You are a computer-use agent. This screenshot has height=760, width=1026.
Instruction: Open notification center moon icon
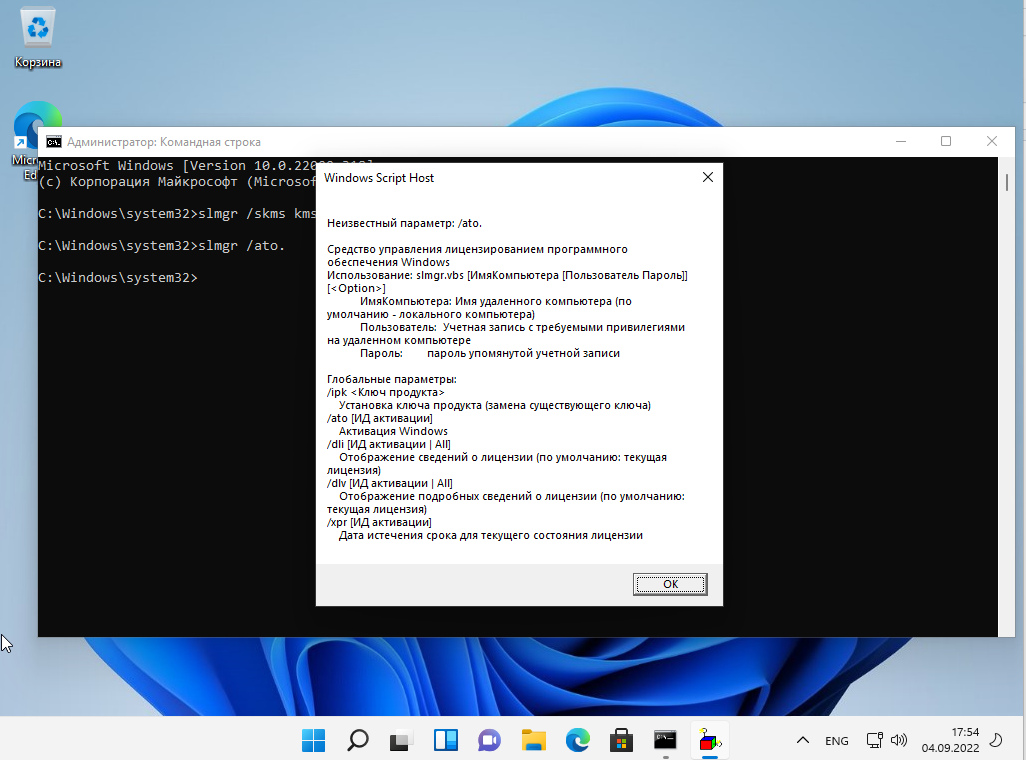pos(996,740)
